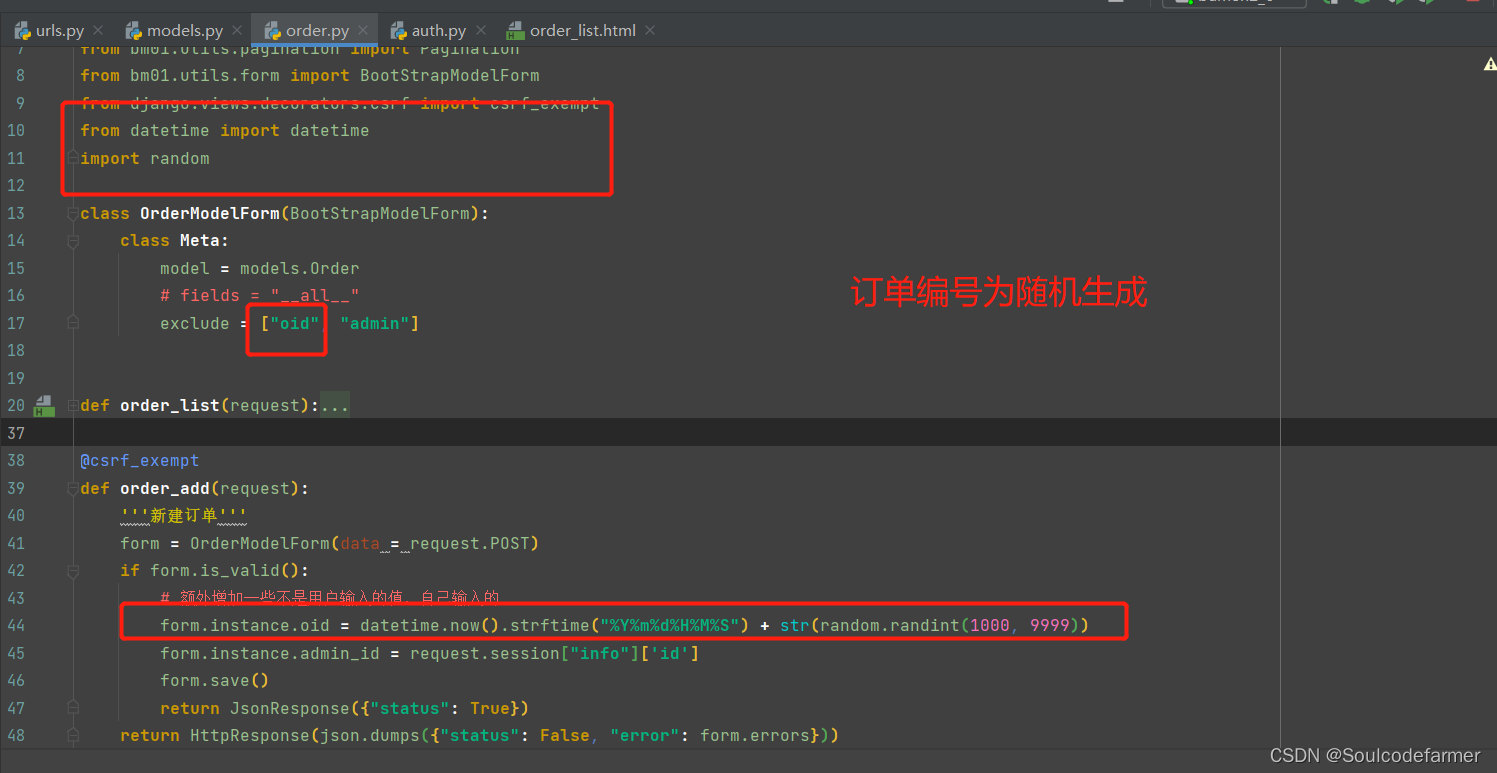Close the models.py tab
The height and width of the screenshot is (773, 1497).
pos(237,30)
